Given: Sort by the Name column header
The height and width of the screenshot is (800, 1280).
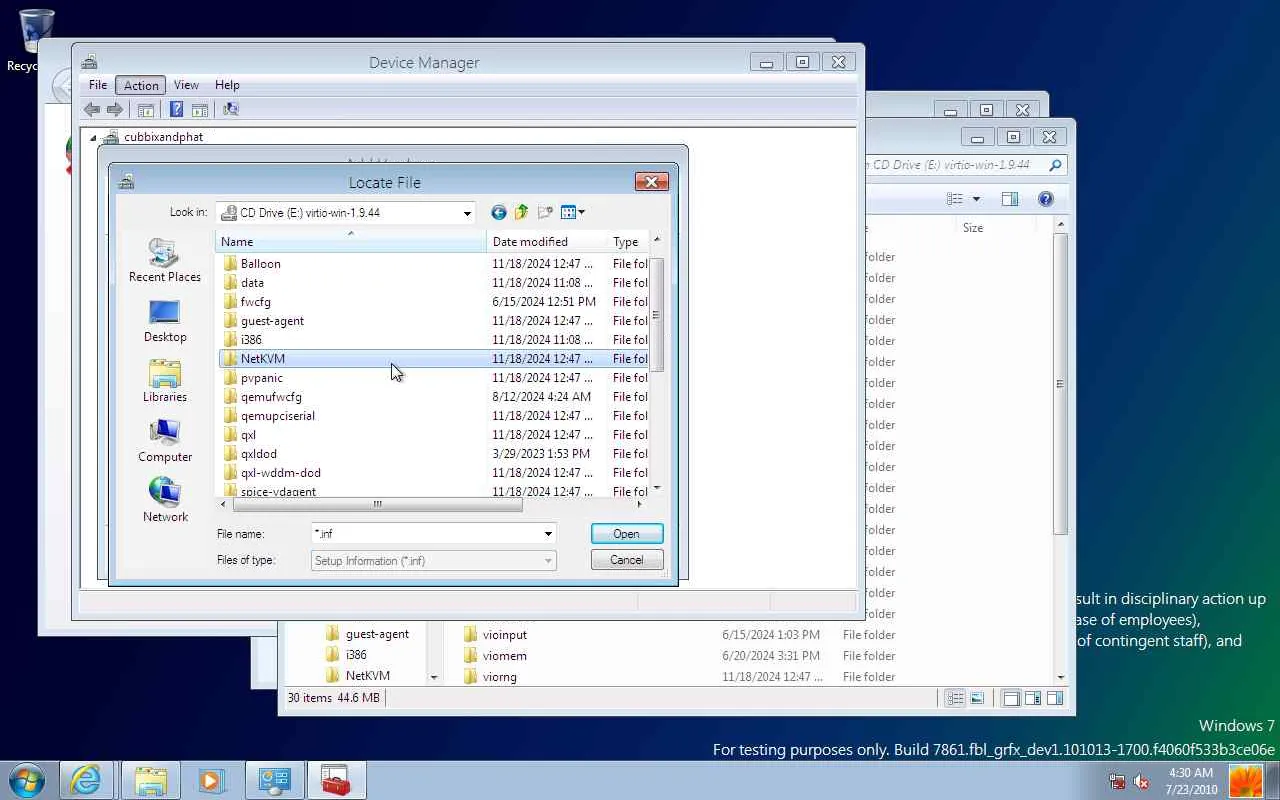Looking at the screenshot, I should (351, 242).
